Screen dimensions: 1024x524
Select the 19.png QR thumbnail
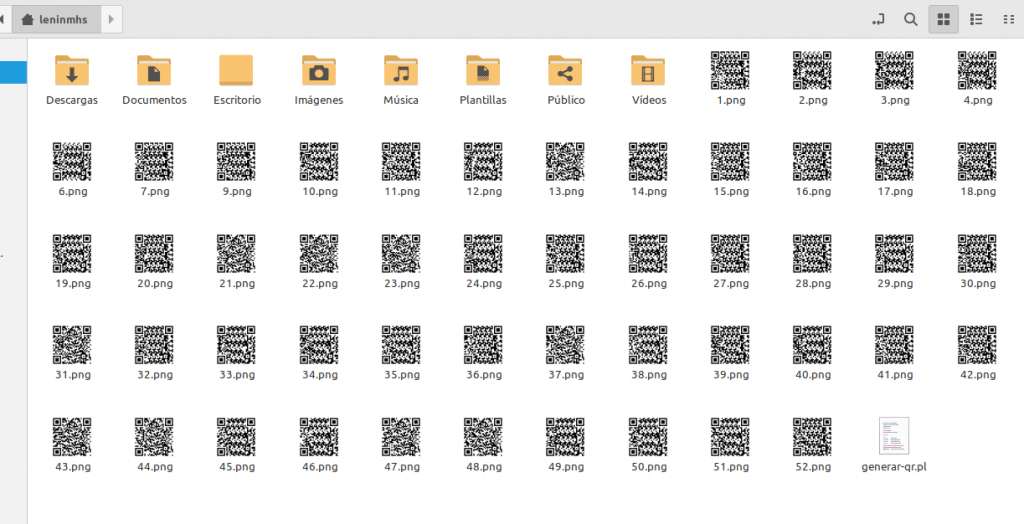72,254
